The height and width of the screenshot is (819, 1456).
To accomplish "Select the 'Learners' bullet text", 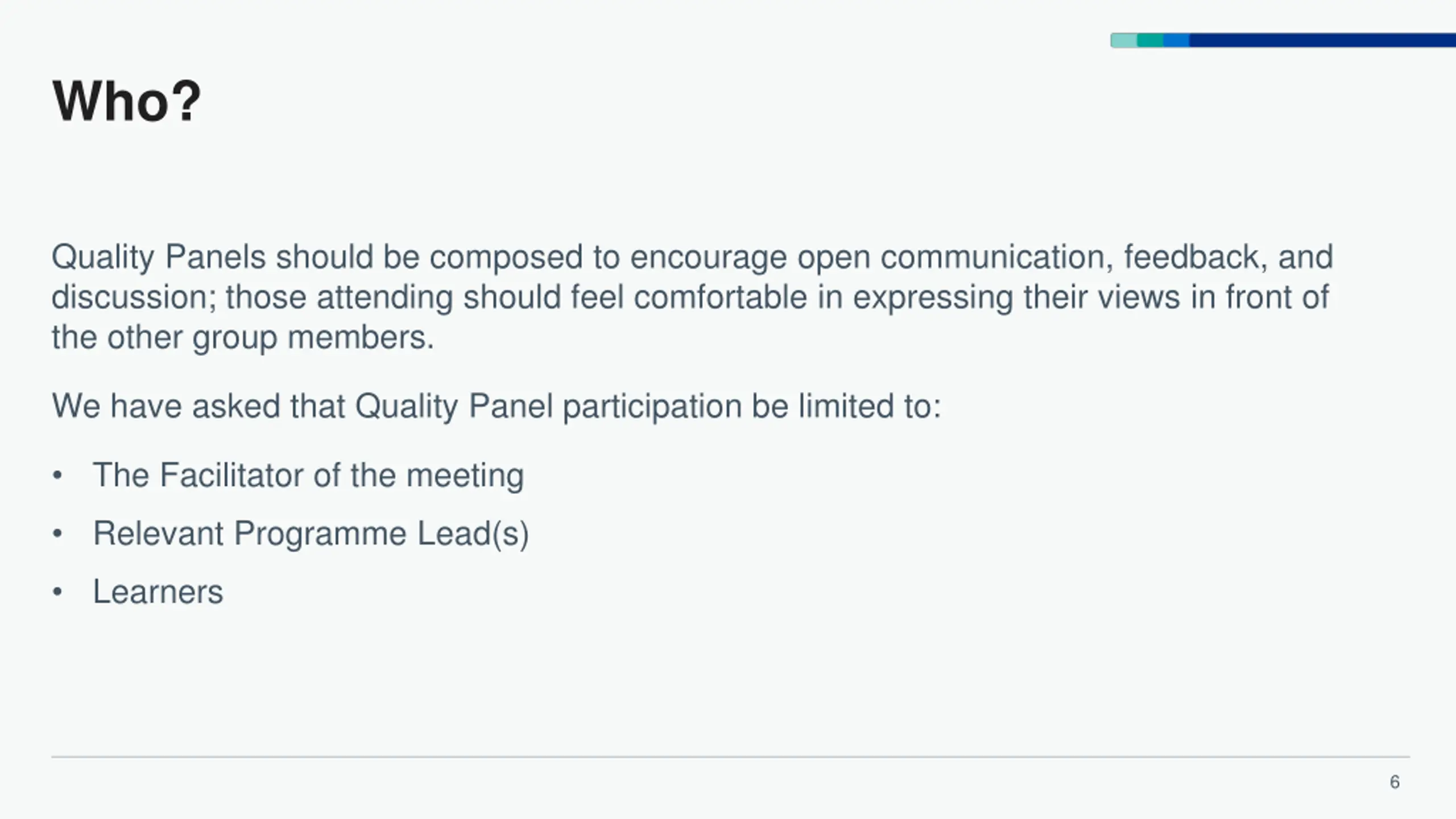I will click(158, 591).
